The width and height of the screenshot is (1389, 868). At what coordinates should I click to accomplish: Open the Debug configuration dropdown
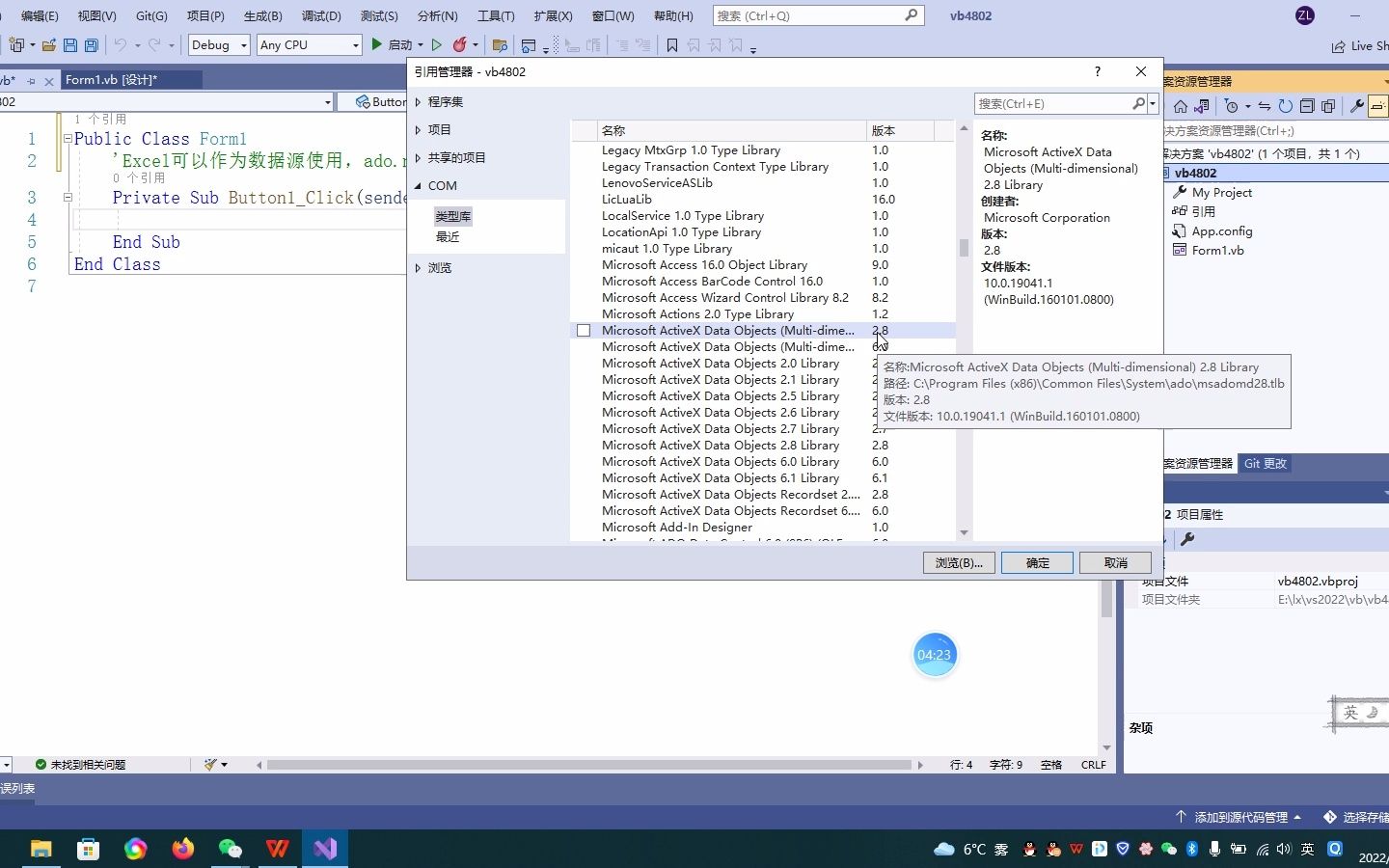click(x=219, y=45)
